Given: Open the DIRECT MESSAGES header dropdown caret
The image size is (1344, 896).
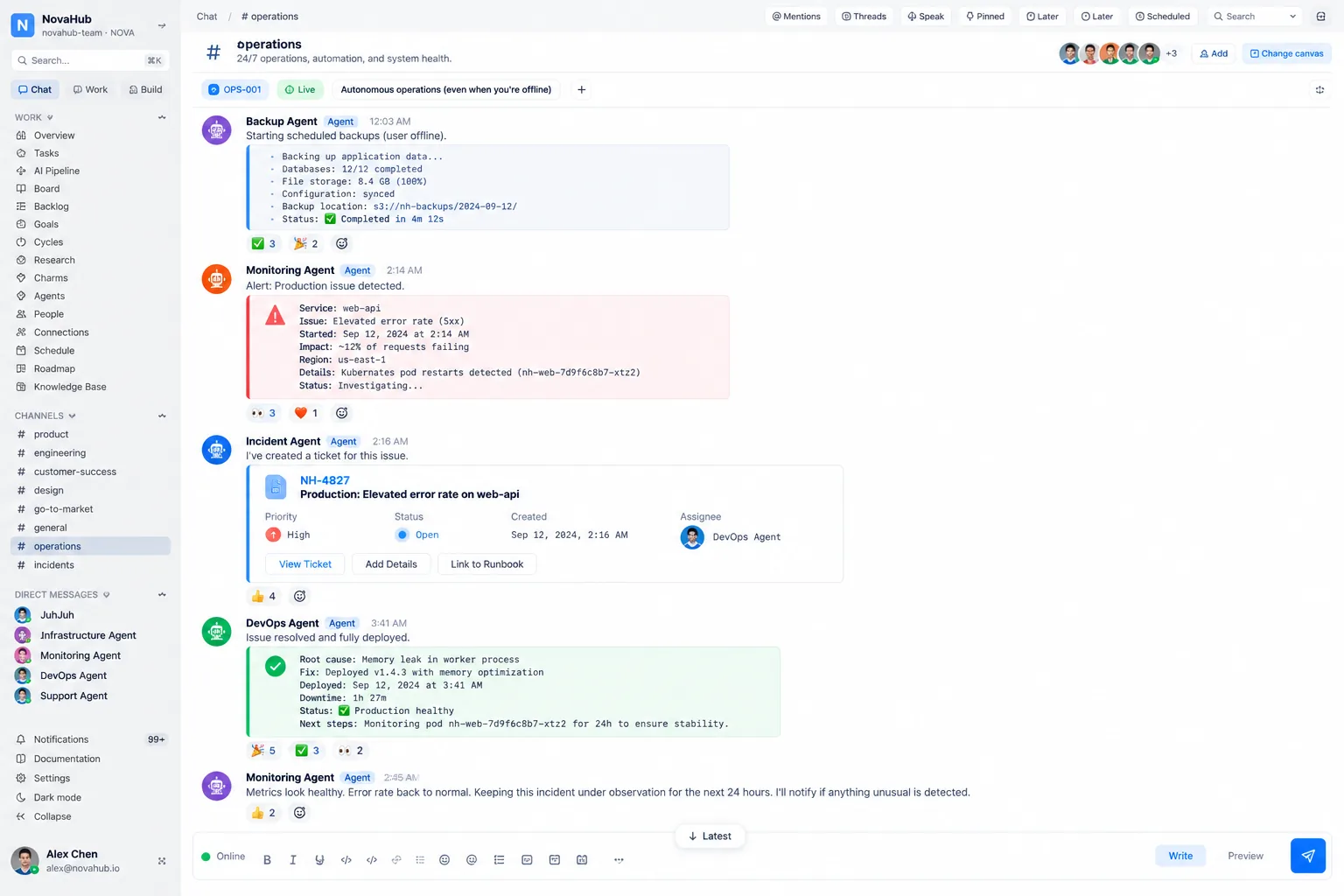Looking at the screenshot, I should 106,595.
